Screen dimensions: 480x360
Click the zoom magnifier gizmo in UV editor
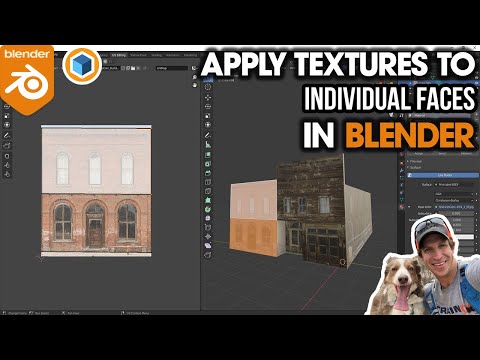195,77
